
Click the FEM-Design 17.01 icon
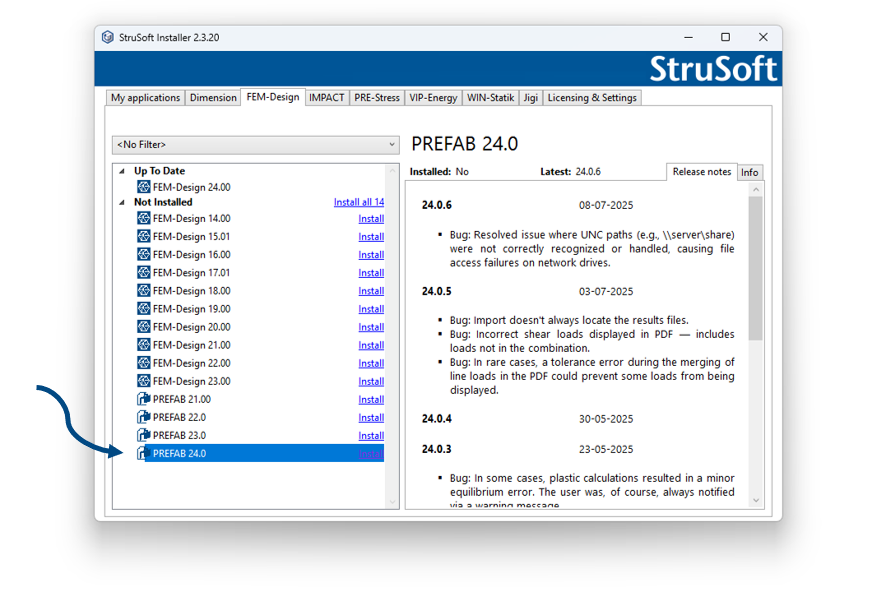tap(144, 273)
